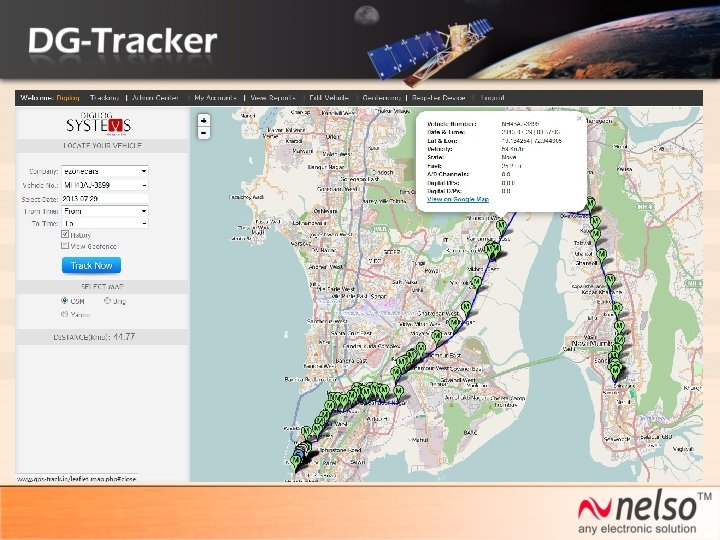The height and width of the screenshot is (540, 720).
Task: Click the blue marker at the route's southern tip
Action: pyautogui.click(x=299, y=452)
